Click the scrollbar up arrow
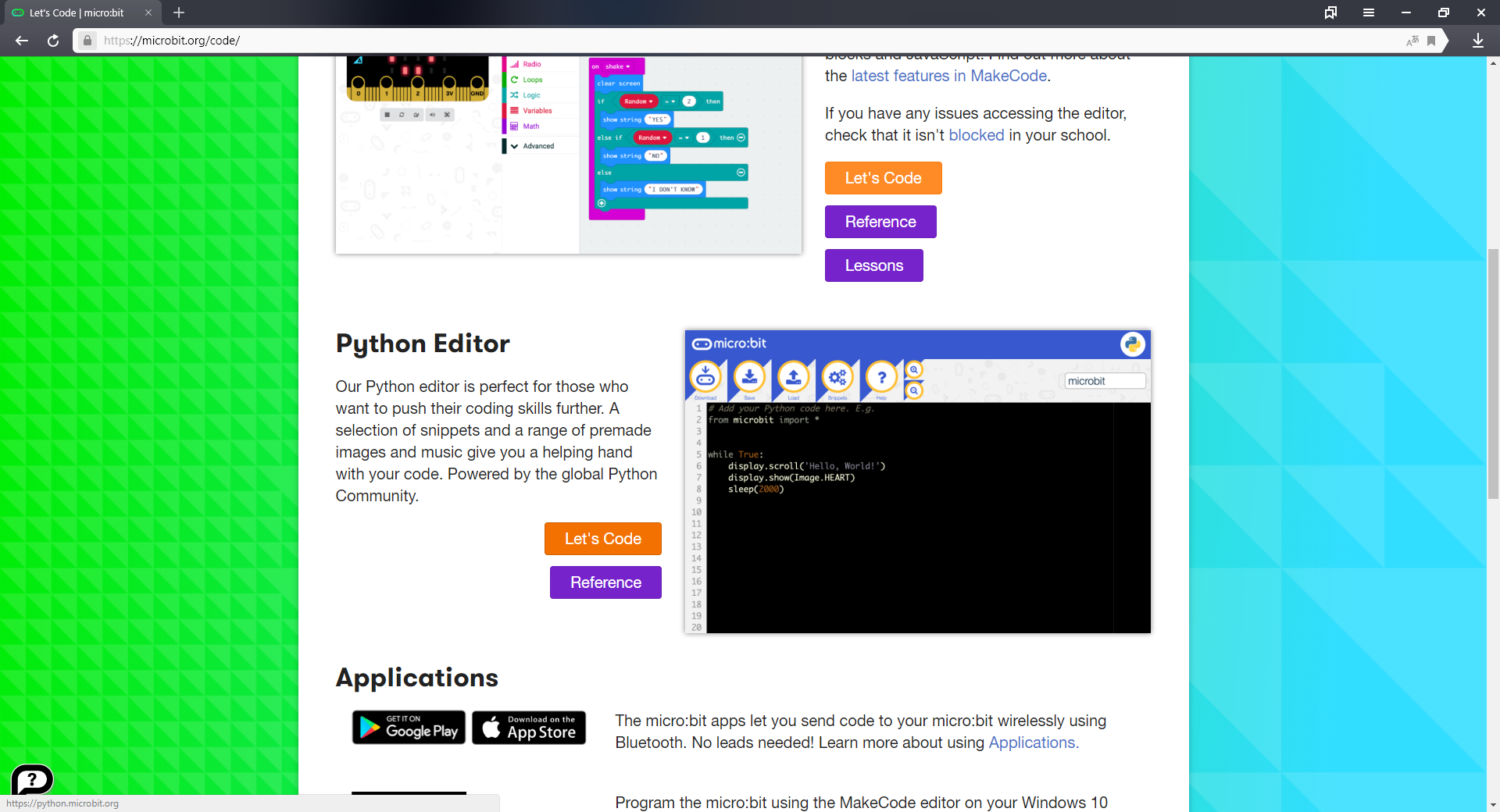 (x=1493, y=62)
